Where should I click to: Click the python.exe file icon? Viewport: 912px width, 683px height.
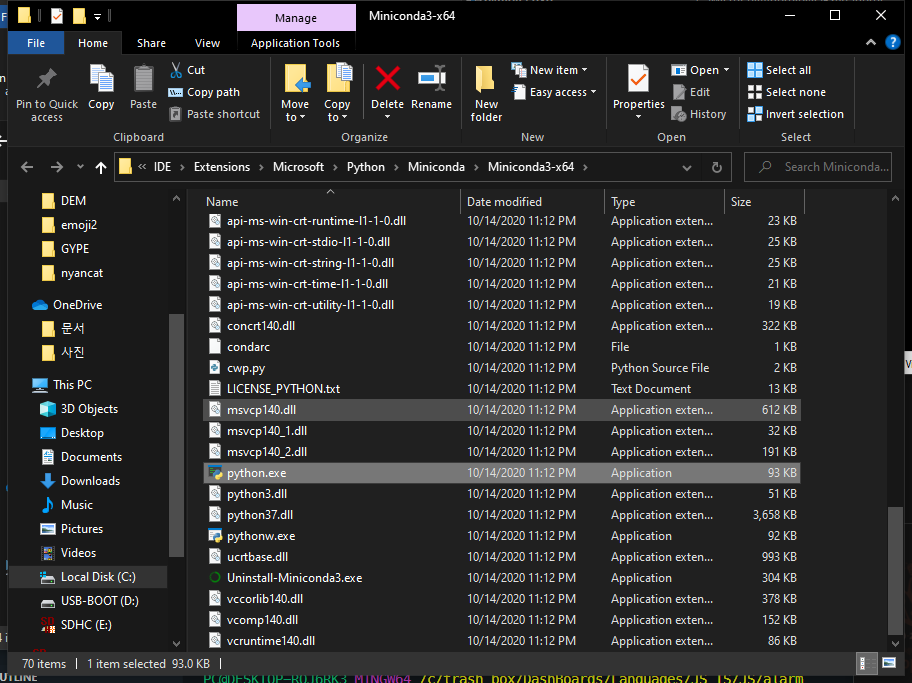215,473
